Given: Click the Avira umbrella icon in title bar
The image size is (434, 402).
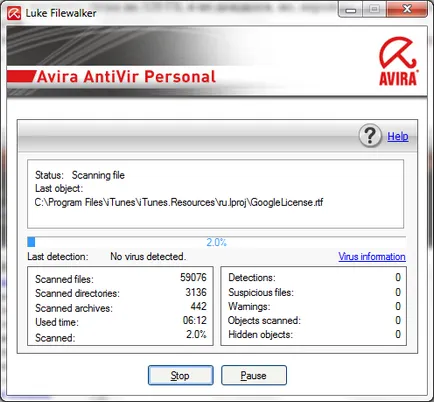Looking at the screenshot, I should tap(14, 13).
